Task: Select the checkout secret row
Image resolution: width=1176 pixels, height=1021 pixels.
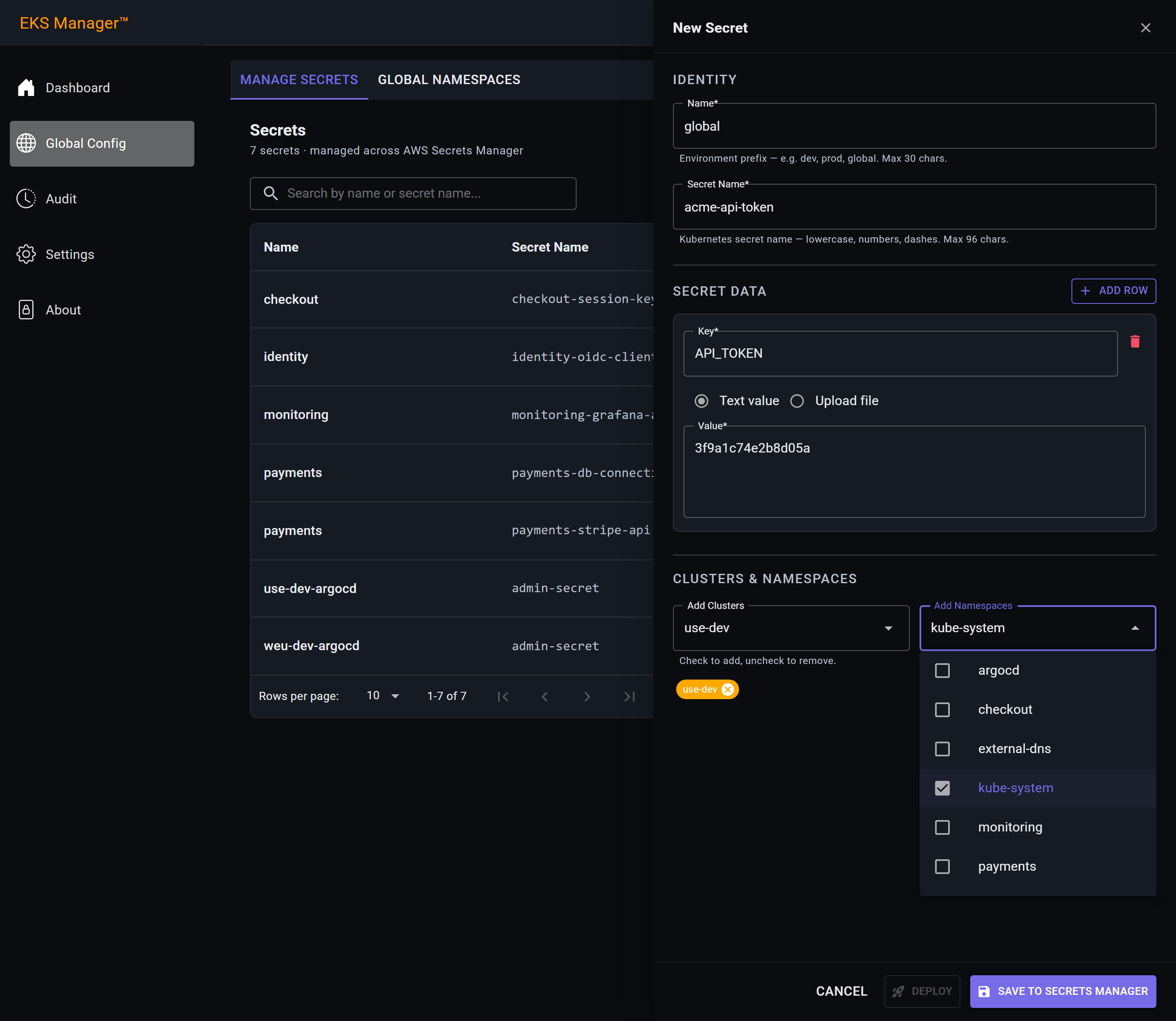Action: pos(452,300)
